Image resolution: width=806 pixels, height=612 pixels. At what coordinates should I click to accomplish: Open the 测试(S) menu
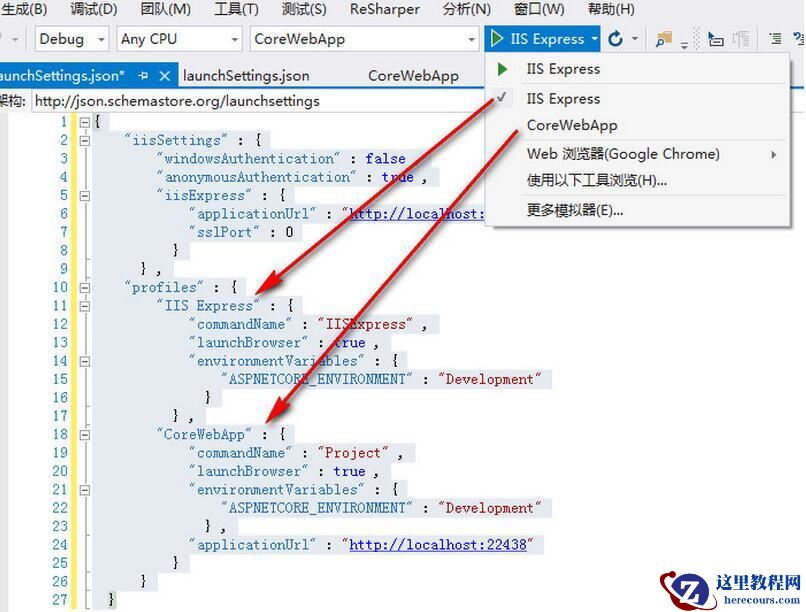304,9
